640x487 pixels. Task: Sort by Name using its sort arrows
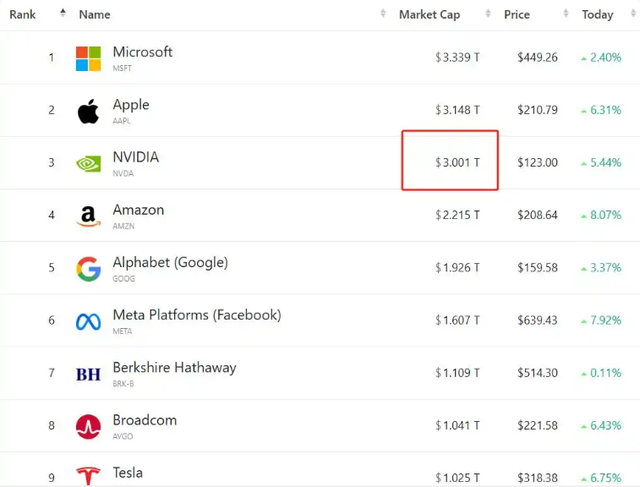click(x=383, y=13)
